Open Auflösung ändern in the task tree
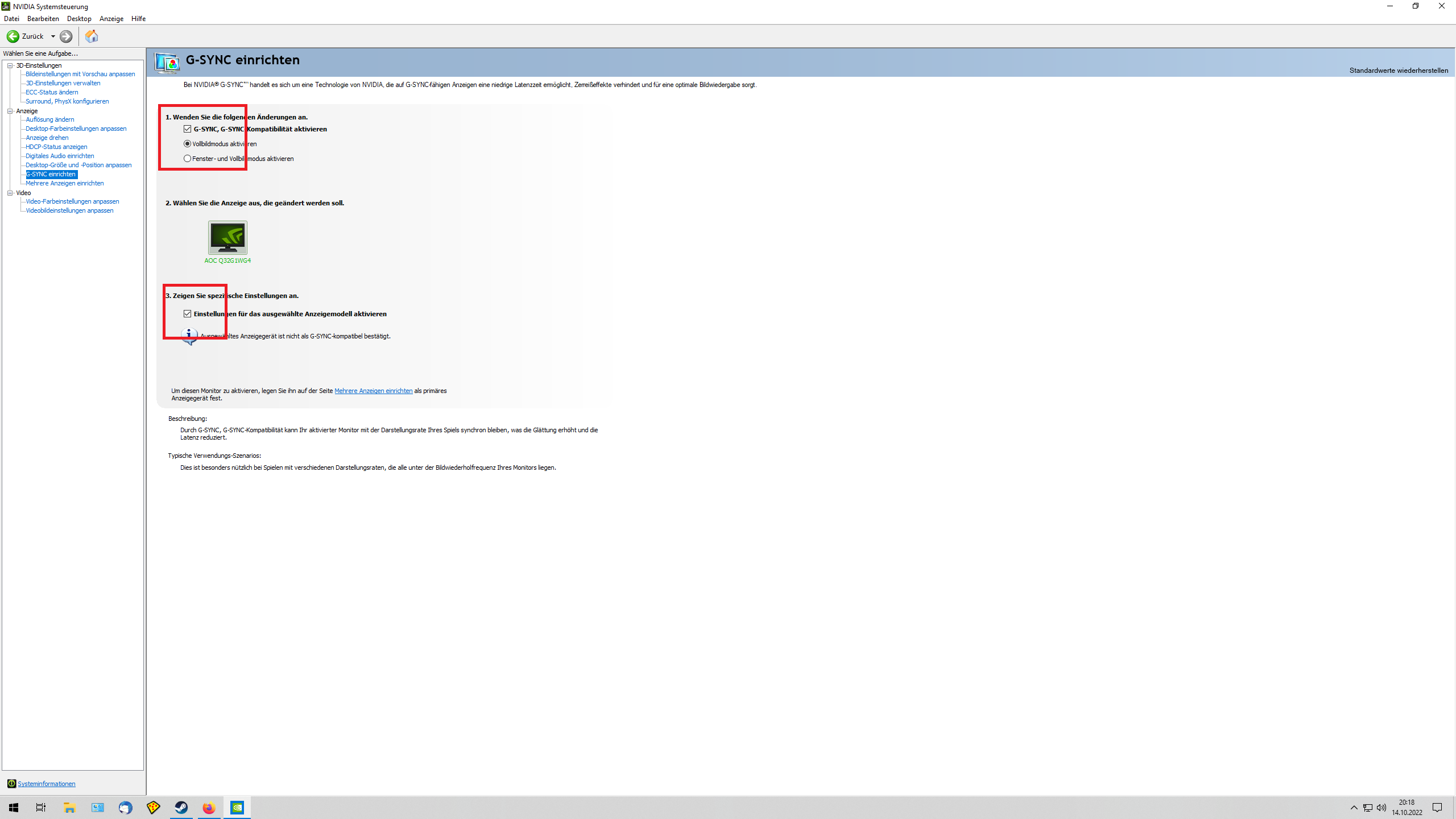The height and width of the screenshot is (819, 1456). (x=50, y=119)
